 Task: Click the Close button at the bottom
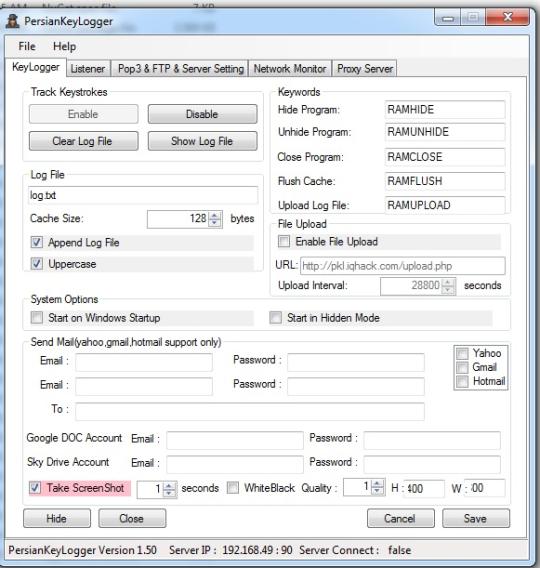[132, 518]
